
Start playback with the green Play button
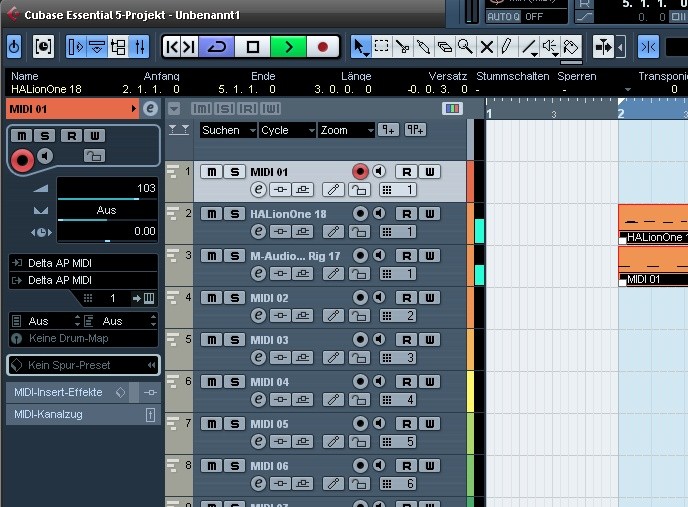(288, 47)
